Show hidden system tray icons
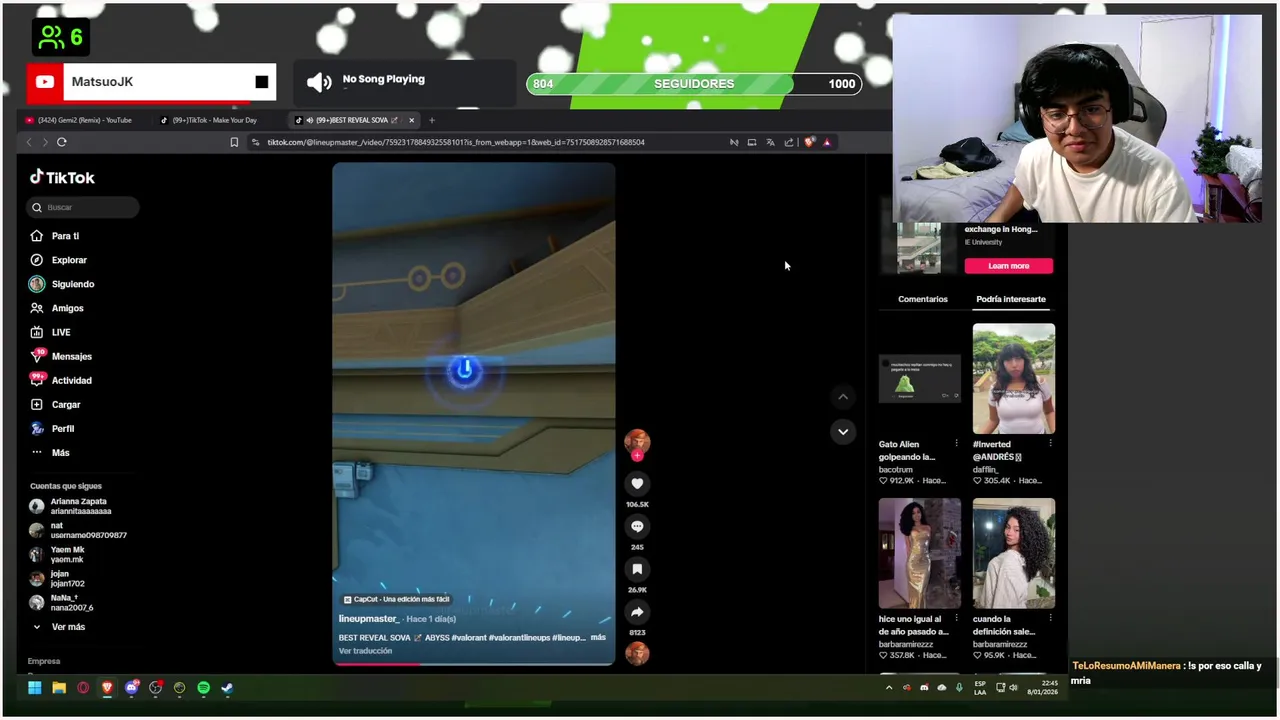This screenshot has height=720, width=1280. [x=889, y=688]
